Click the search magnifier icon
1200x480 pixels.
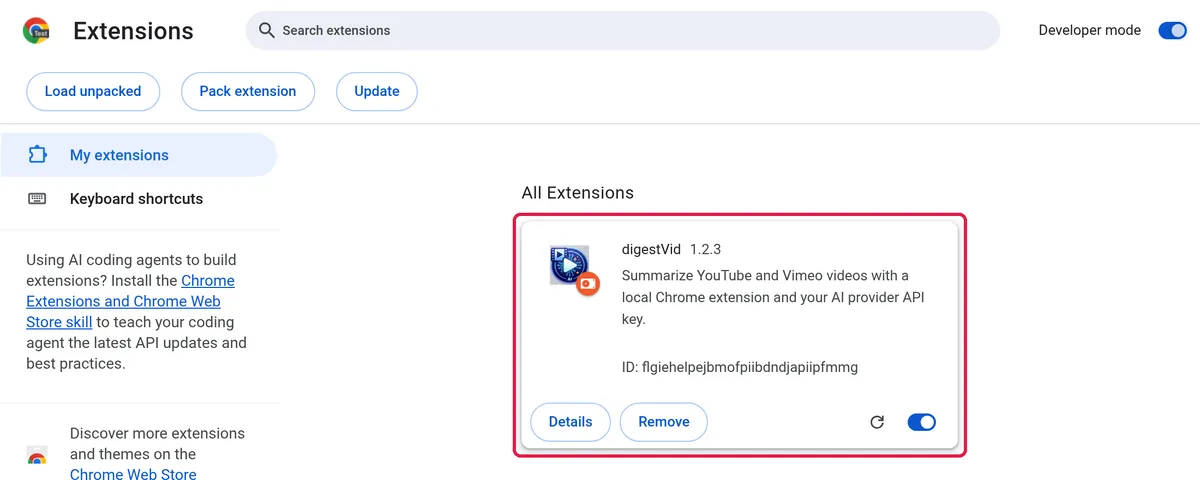tap(266, 30)
